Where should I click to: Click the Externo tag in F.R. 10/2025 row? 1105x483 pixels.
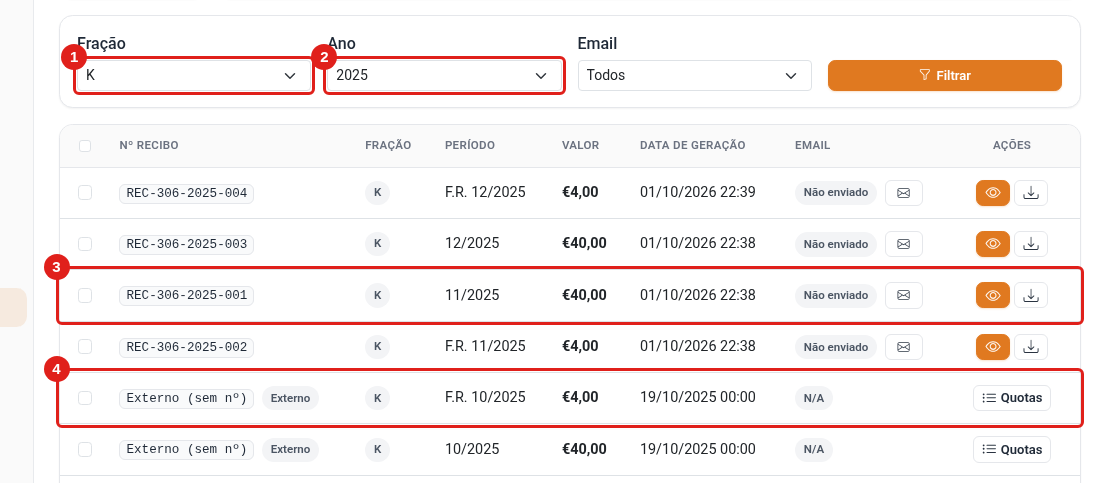[290, 398]
